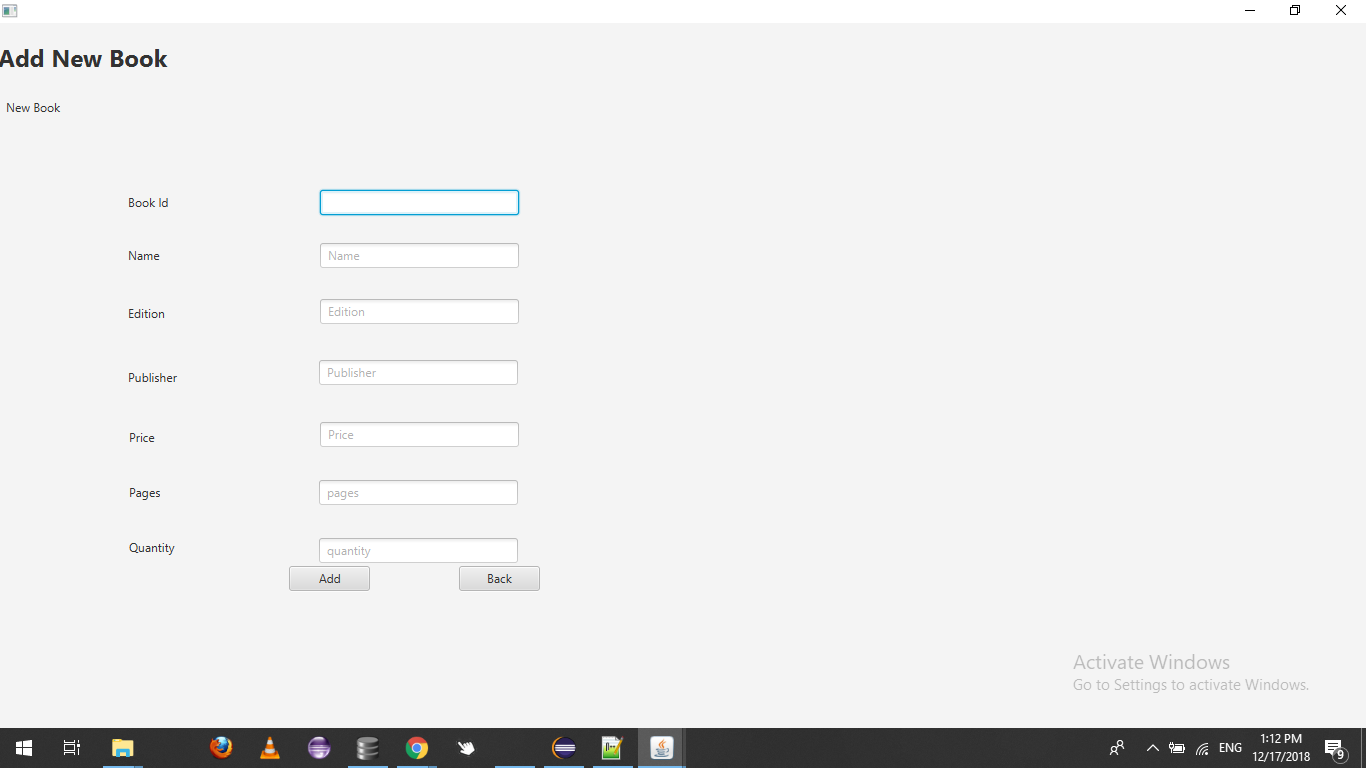Select the running Java application icon
The height and width of the screenshot is (768, 1366).
pos(661,747)
